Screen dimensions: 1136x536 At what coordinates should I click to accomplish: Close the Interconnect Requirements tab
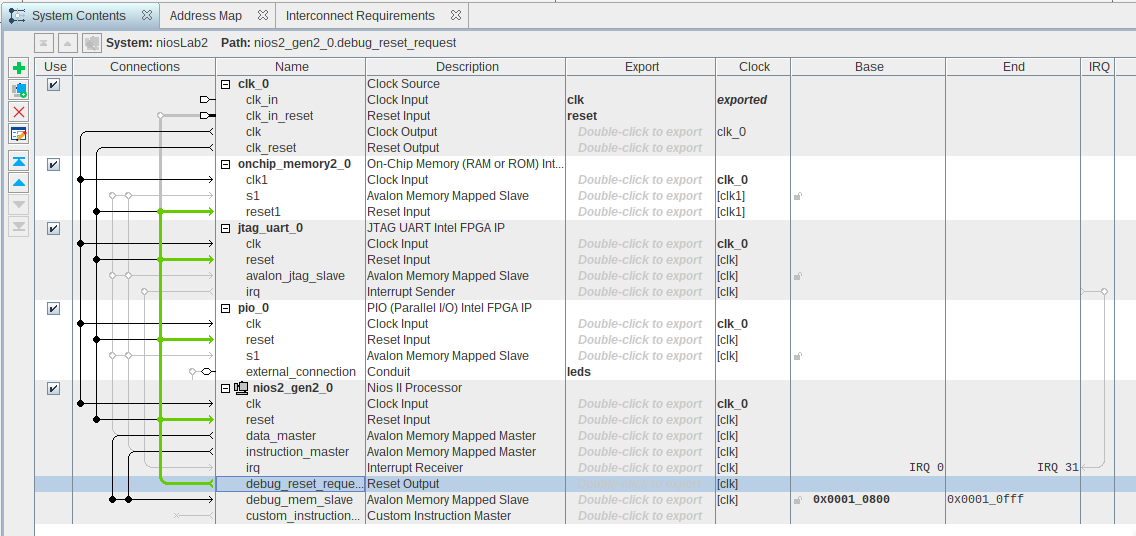coord(455,15)
